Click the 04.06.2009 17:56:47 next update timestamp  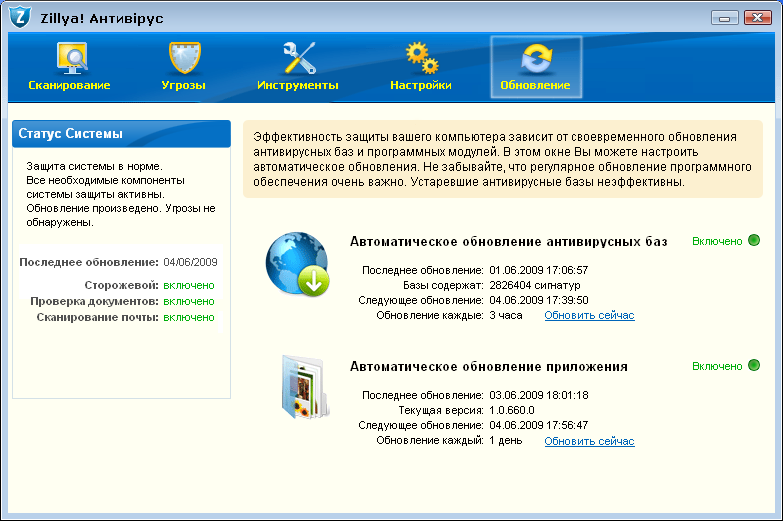[539, 425]
